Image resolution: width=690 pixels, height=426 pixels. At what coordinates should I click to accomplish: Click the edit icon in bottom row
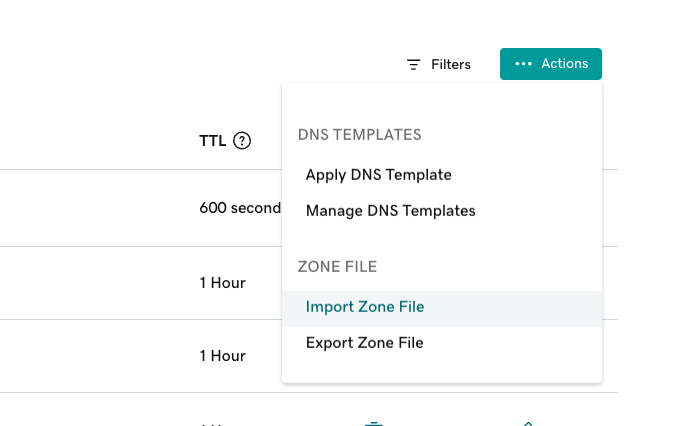pos(528,423)
